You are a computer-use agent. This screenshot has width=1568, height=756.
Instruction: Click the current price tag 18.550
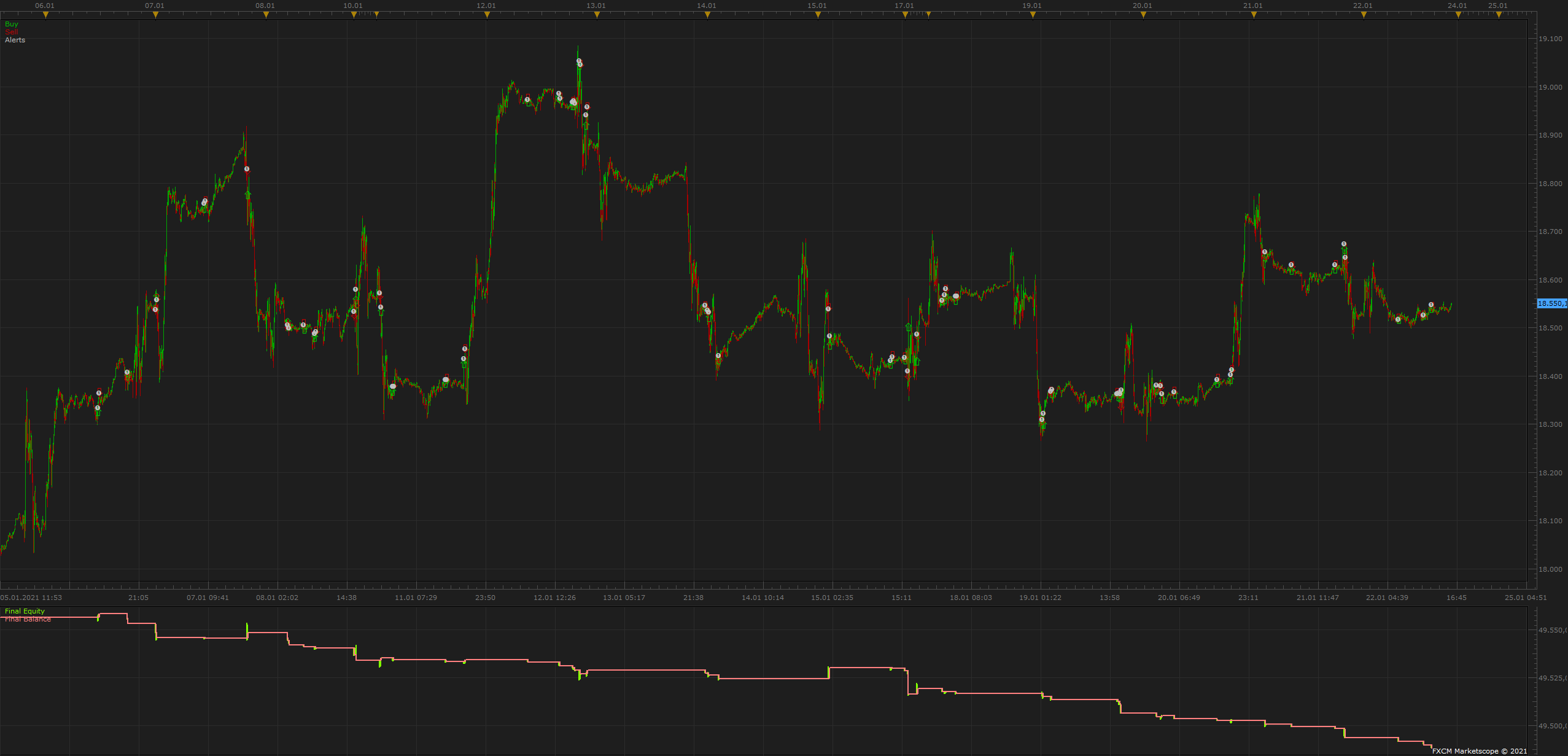(x=1551, y=303)
